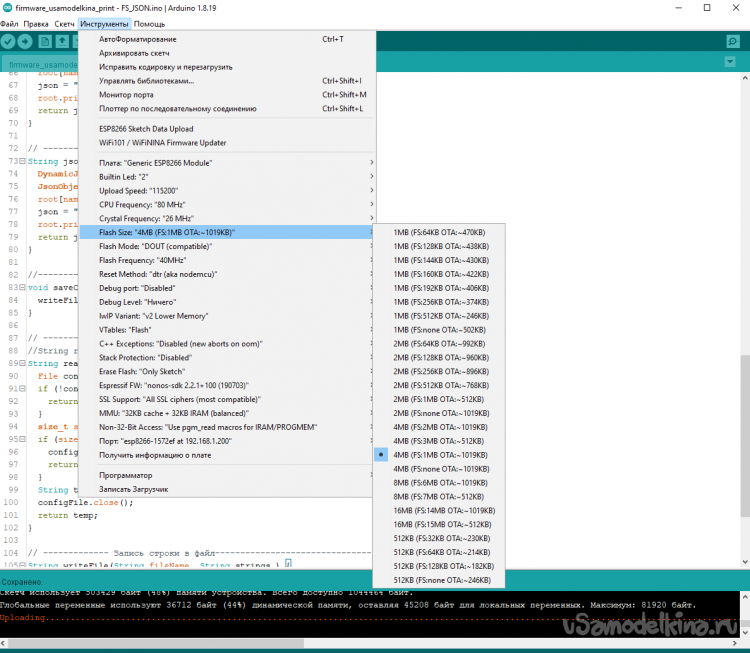Select 16MB (FS:14MB OTA:~1019KB) flash size
The height and width of the screenshot is (653, 750).
tap(440, 510)
